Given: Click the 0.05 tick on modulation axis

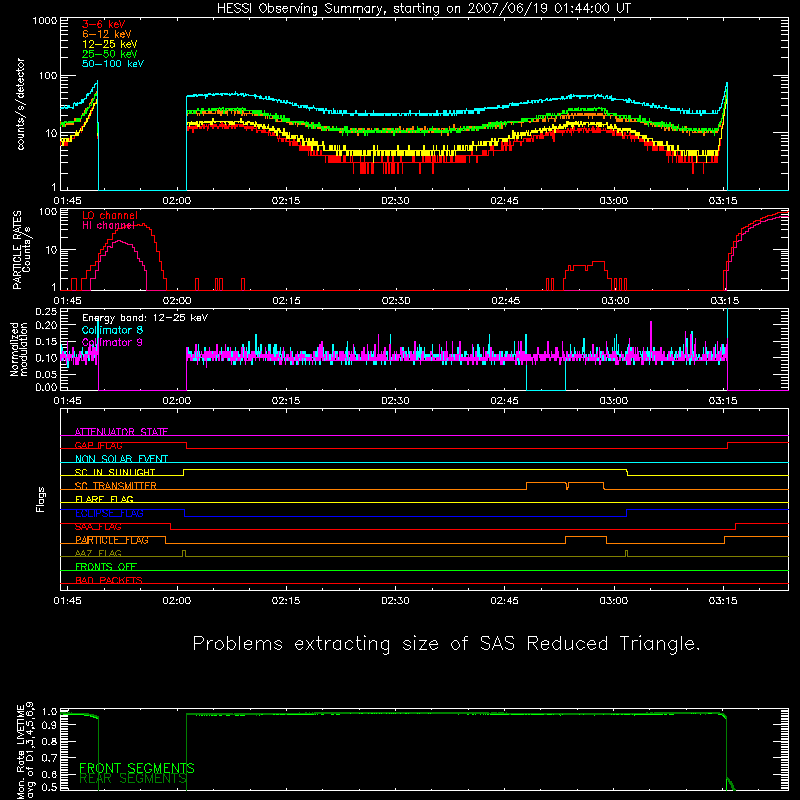Looking at the screenshot, I should [46, 374].
